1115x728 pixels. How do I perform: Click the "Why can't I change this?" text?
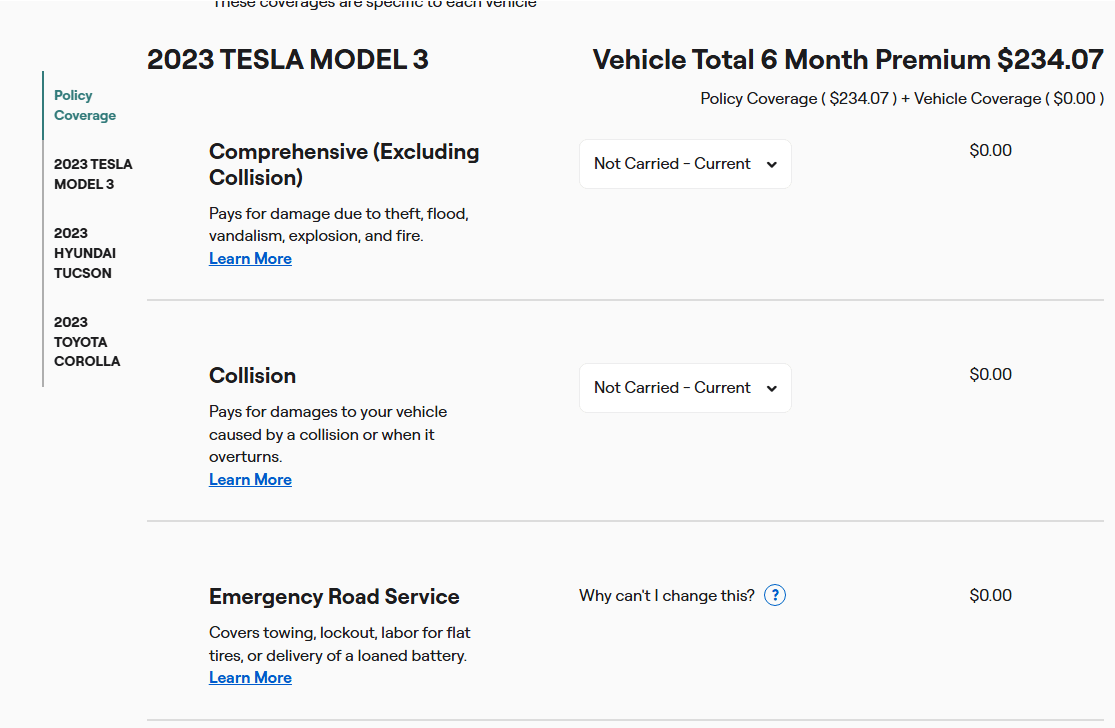[667, 596]
